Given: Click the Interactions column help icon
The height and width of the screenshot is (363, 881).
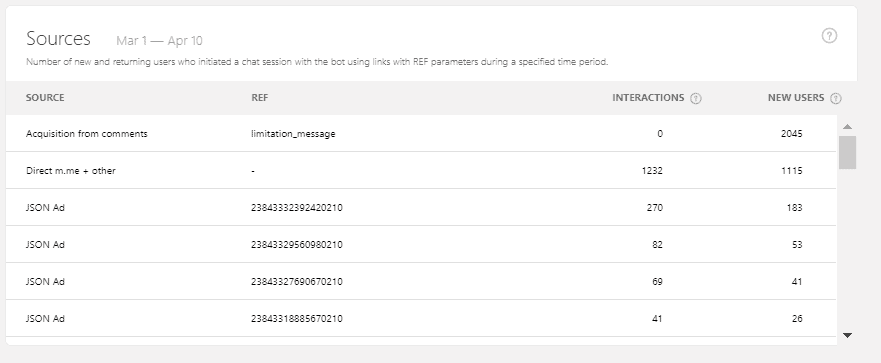Looking at the screenshot, I should pos(696,98).
